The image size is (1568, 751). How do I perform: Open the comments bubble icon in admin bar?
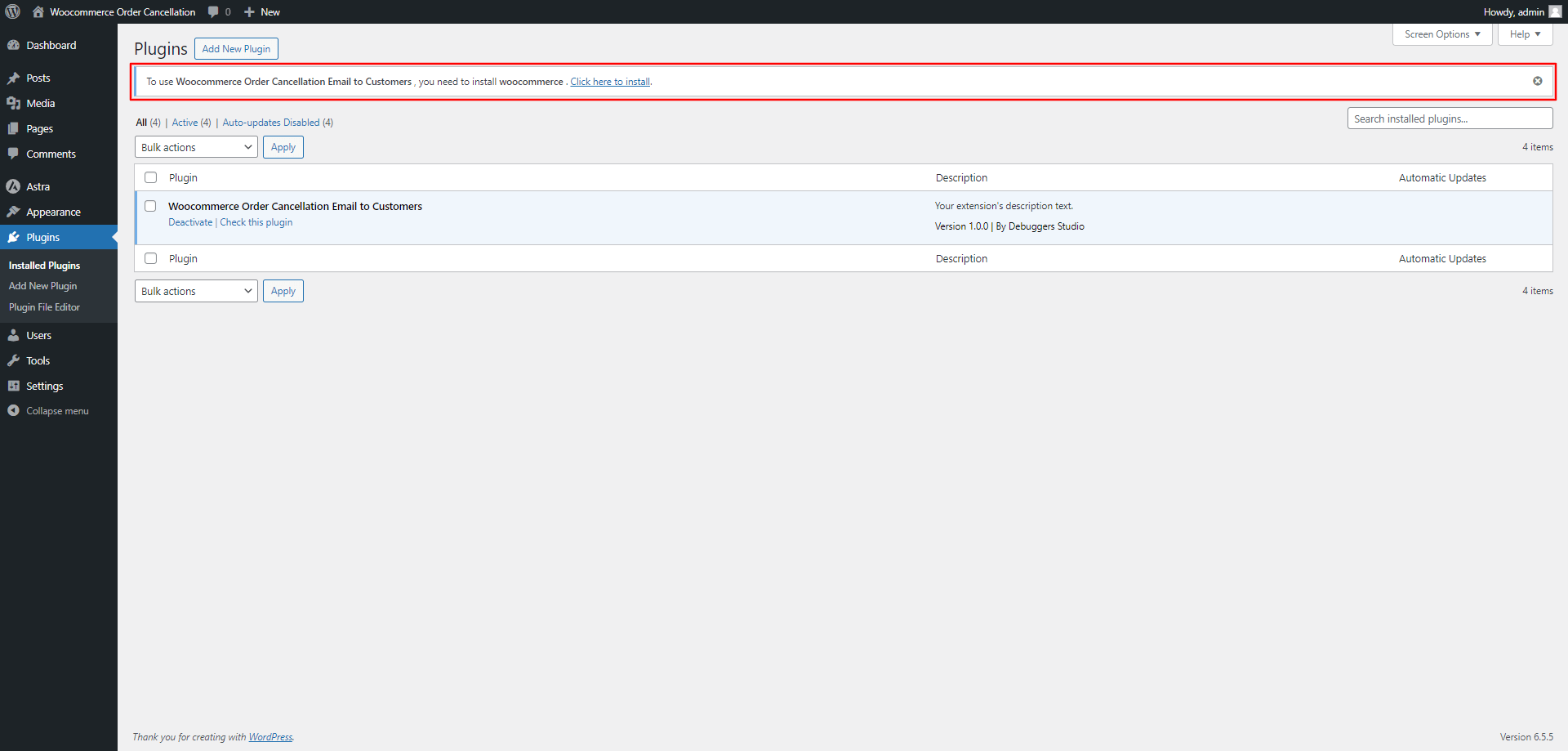point(213,11)
